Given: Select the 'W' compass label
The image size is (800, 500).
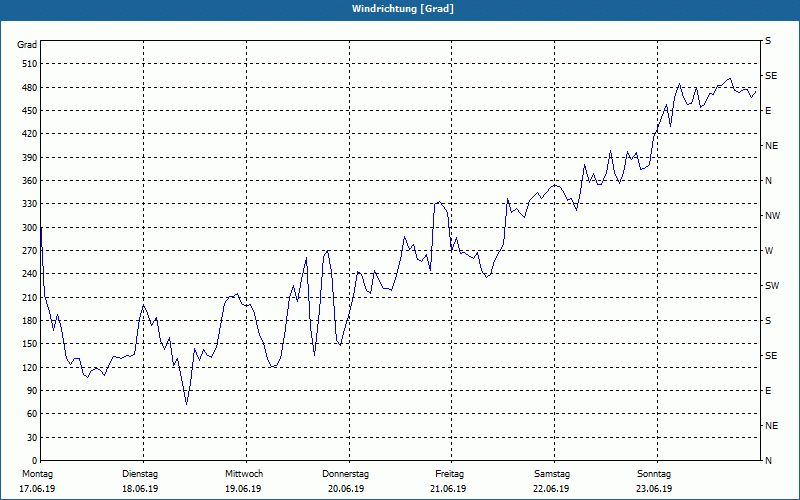Looking at the screenshot, I should [769, 251].
